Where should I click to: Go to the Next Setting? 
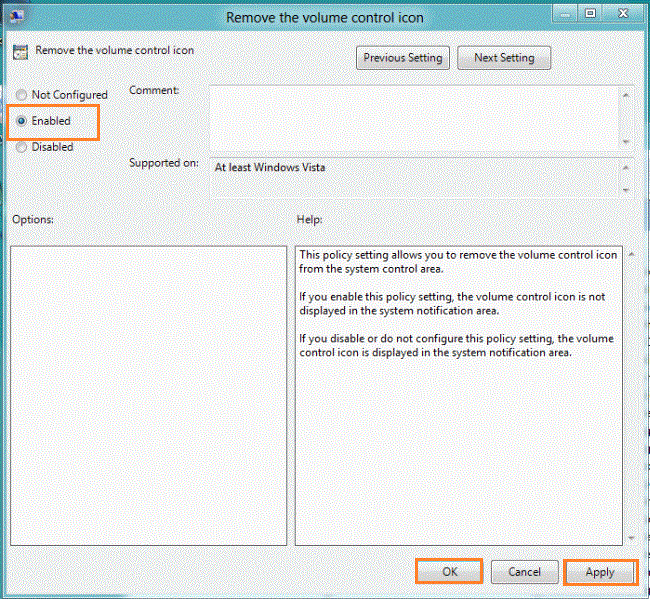point(504,58)
